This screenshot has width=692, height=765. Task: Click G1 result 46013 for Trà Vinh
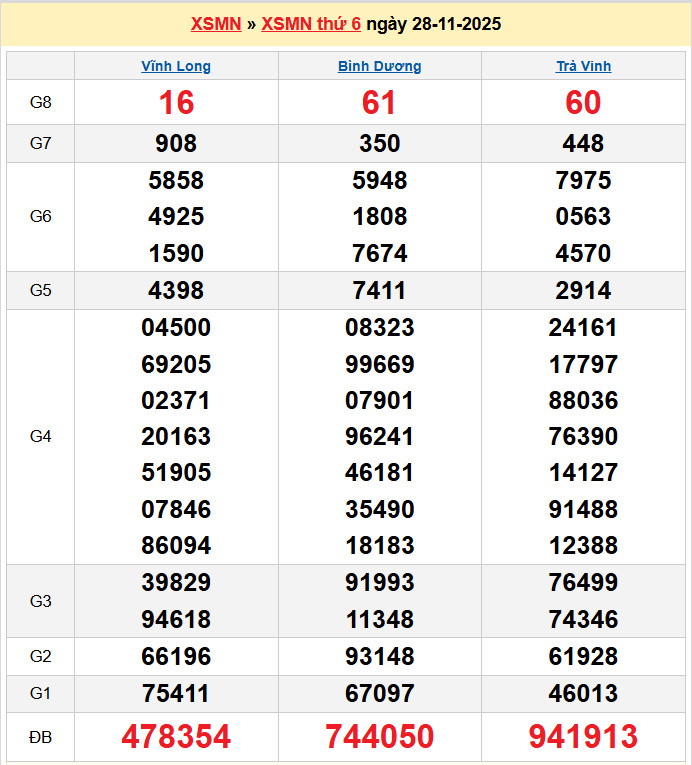click(x=583, y=693)
